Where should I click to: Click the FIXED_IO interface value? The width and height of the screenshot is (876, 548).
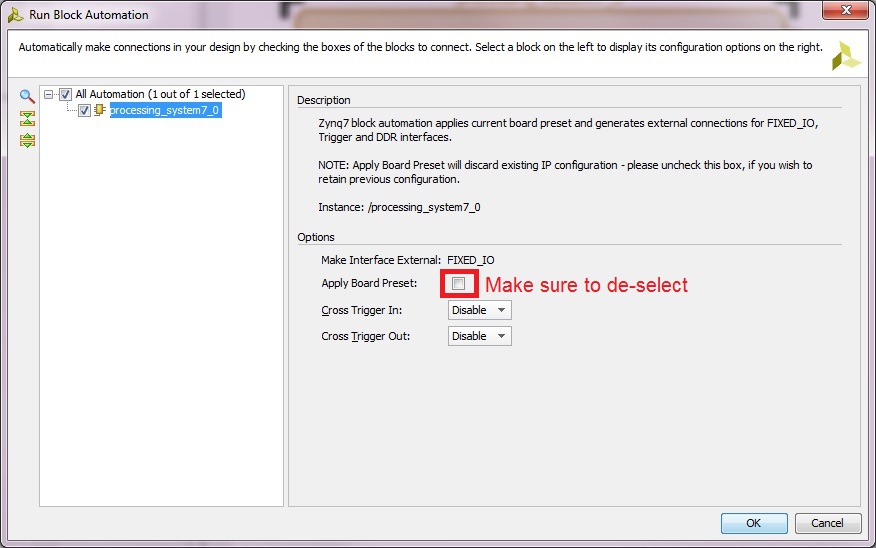coord(471,260)
